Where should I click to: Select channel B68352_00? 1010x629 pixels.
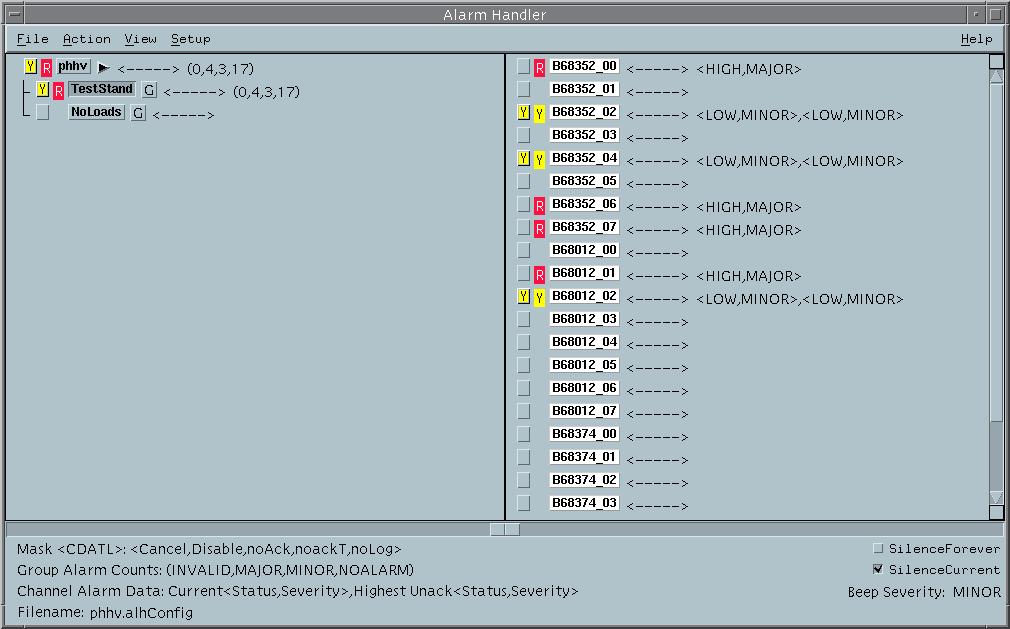[584, 66]
